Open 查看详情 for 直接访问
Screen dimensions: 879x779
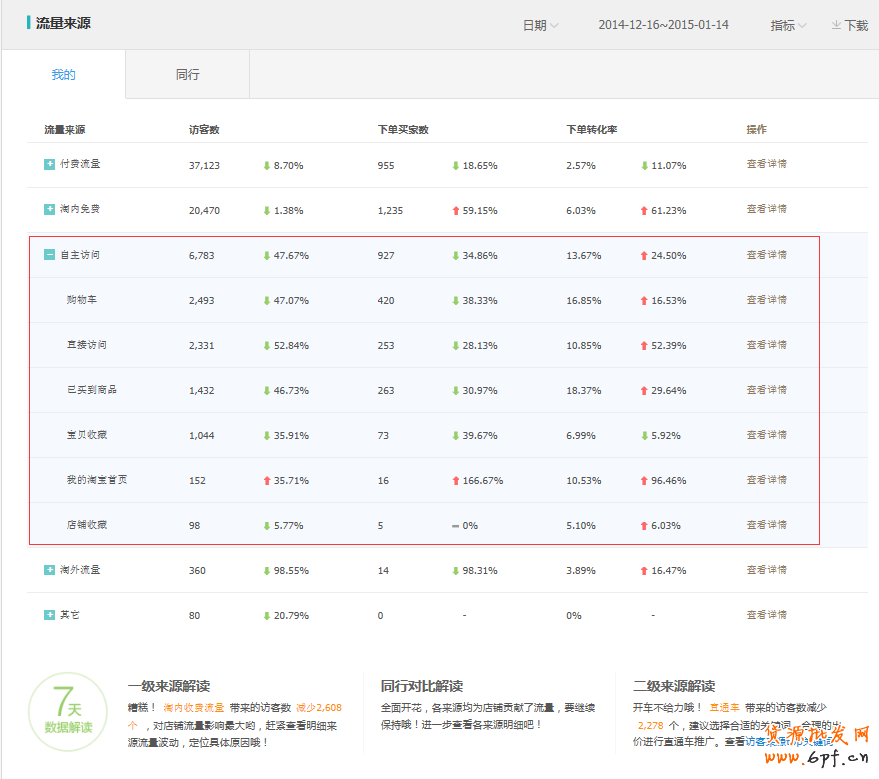pos(766,345)
